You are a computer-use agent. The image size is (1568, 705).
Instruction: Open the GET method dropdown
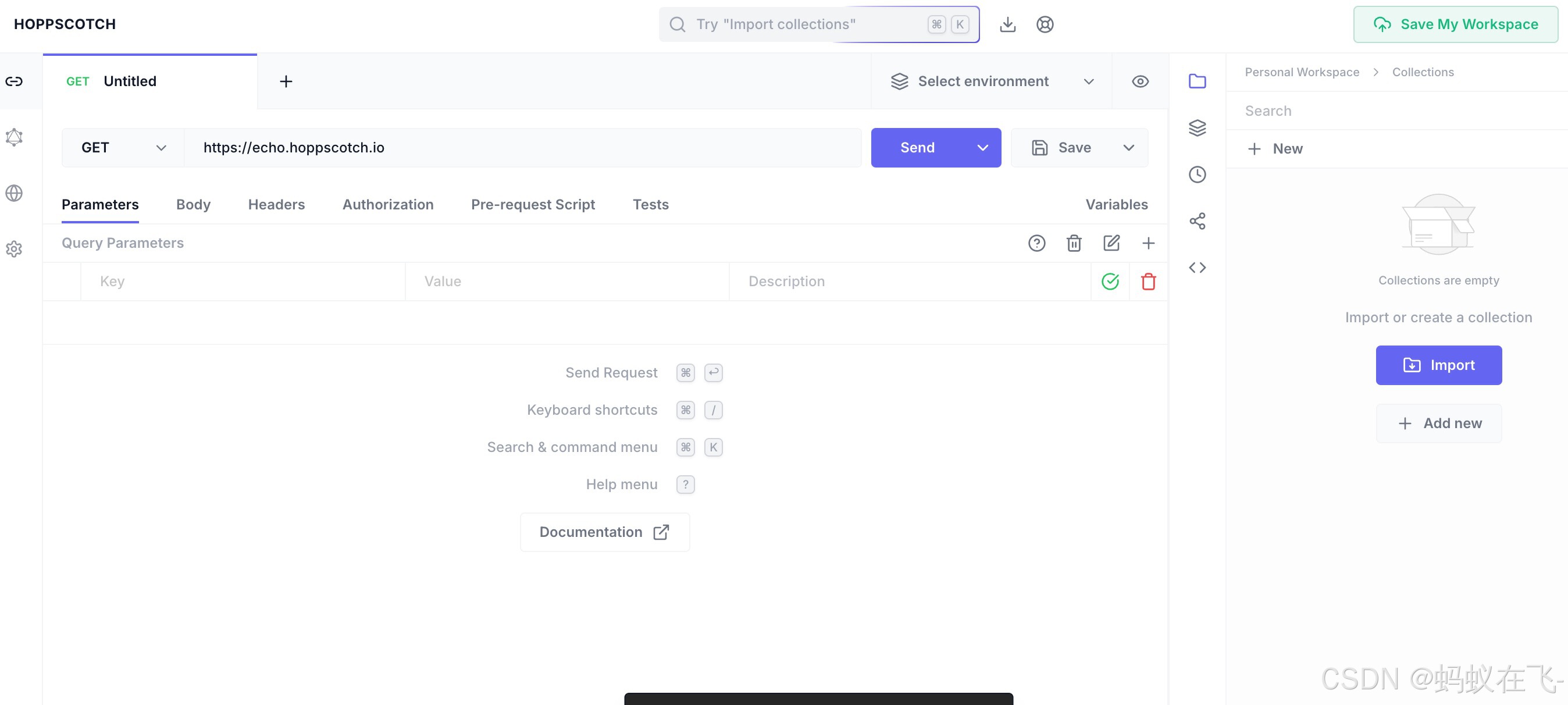click(123, 147)
